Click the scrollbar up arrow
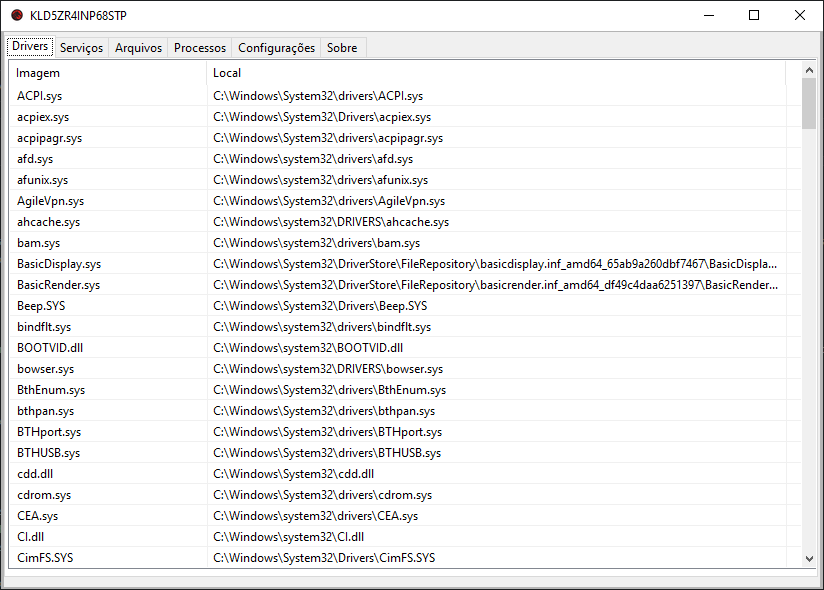 (809, 69)
